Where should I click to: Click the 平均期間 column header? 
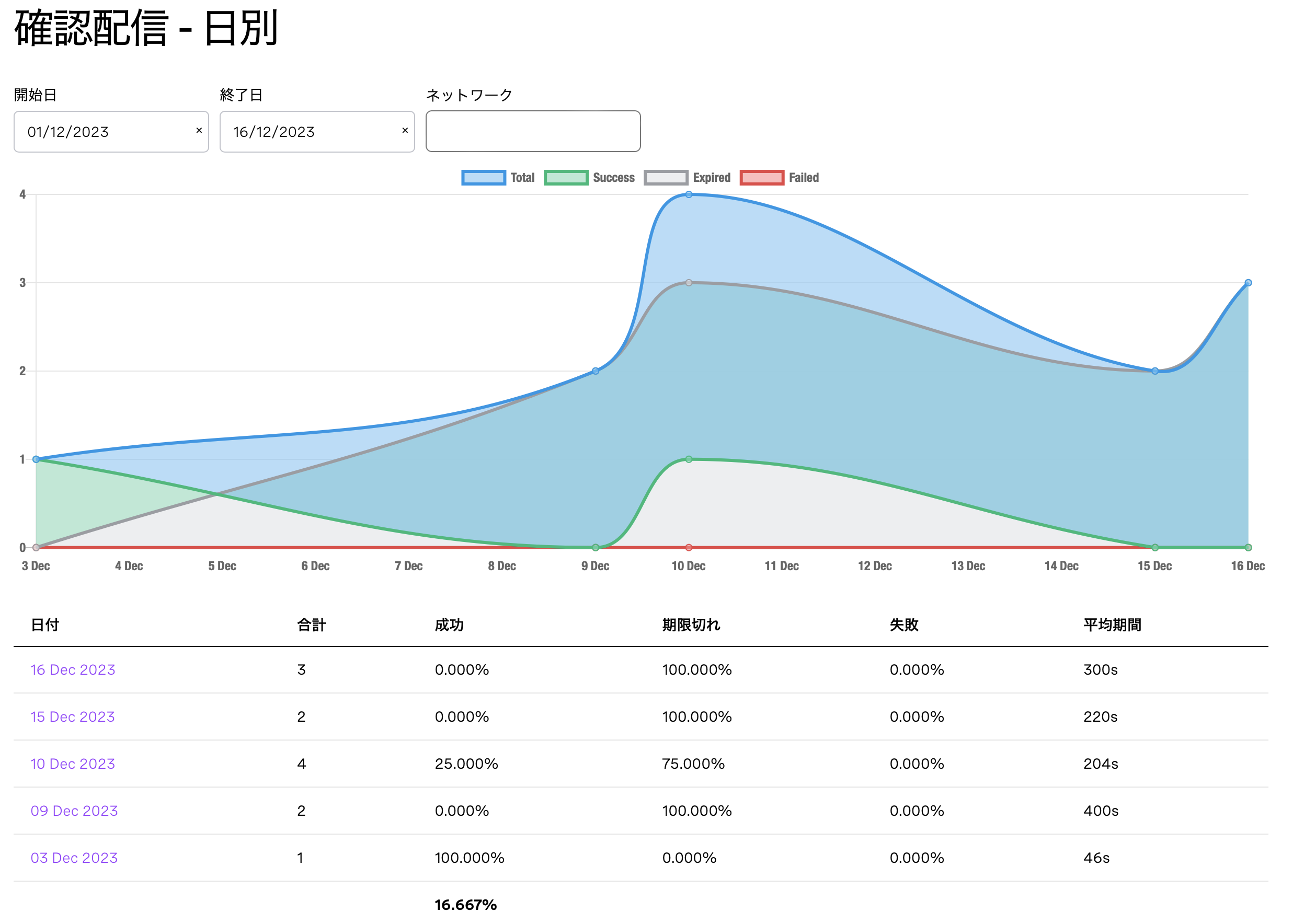(x=1112, y=625)
